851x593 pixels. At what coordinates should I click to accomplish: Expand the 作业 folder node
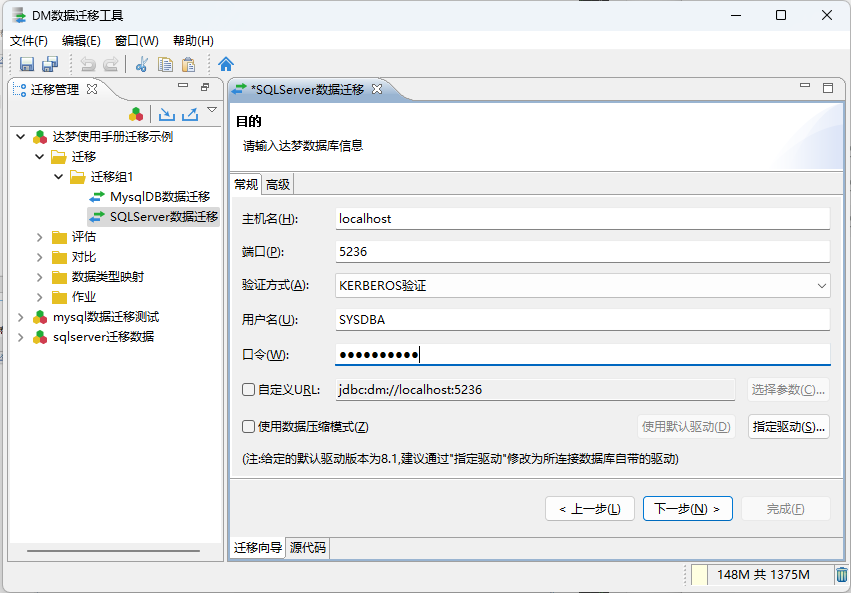(x=40, y=297)
